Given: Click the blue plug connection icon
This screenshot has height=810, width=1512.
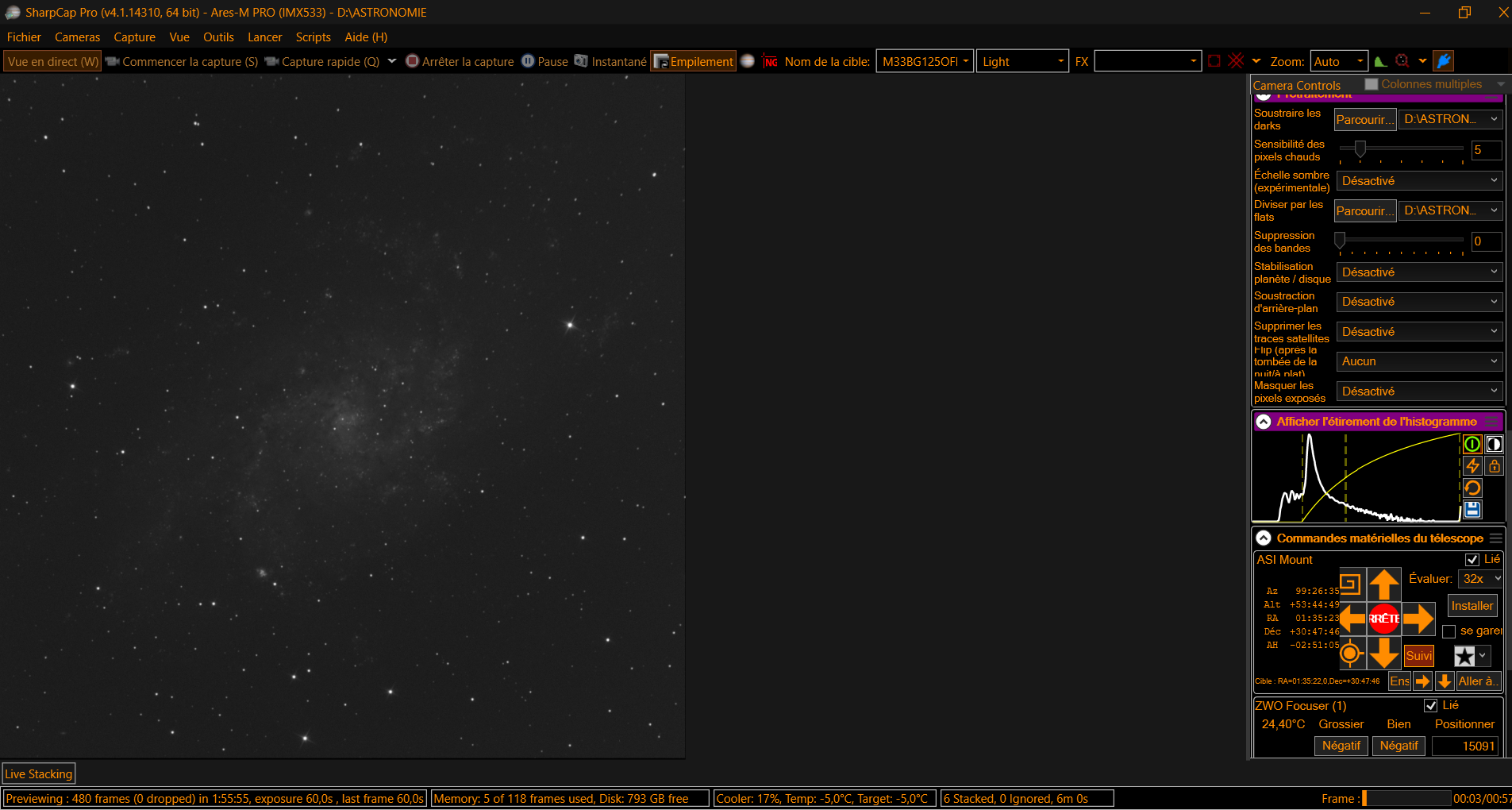Looking at the screenshot, I should (1444, 61).
